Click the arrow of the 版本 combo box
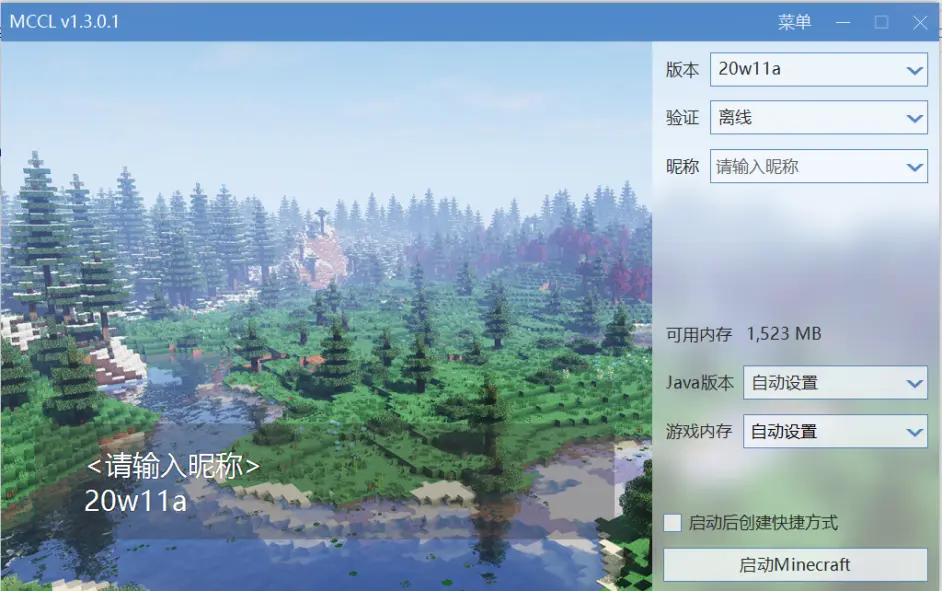This screenshot has height=591, width=942. pyautogui.click(x=914, y=70)
